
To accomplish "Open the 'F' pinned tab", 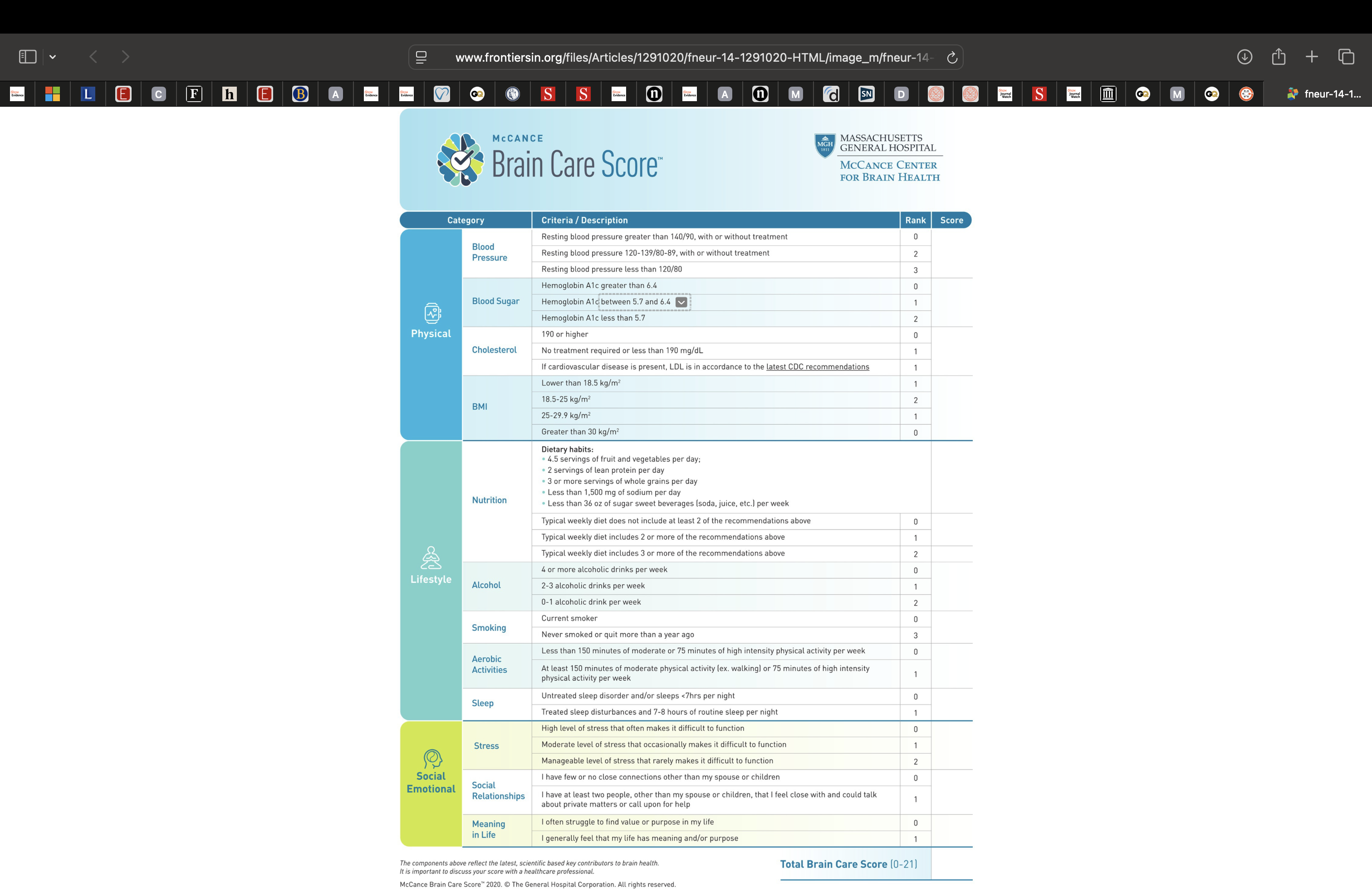I will [194, 94].
